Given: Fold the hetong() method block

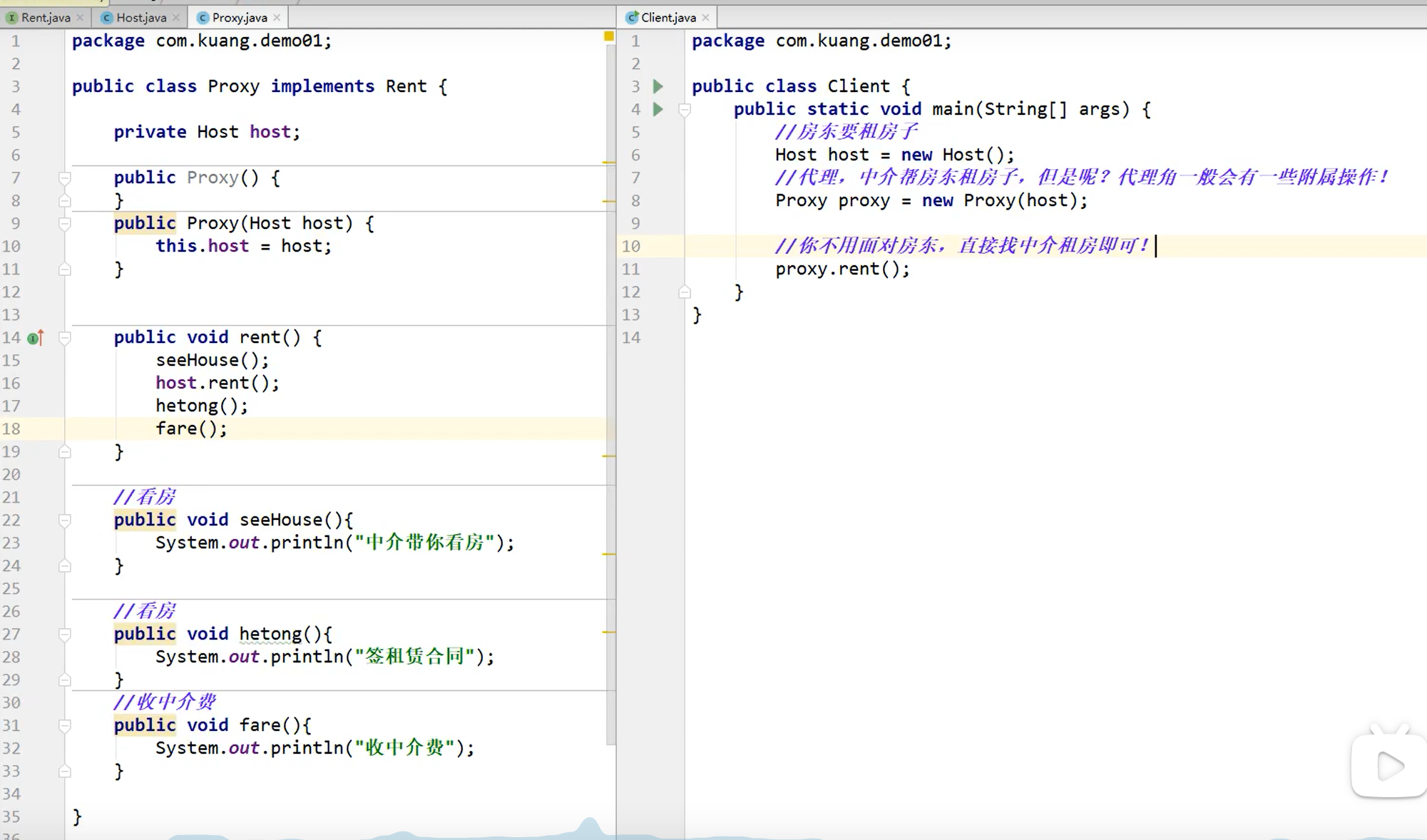Looking at the screenshot, I should 65,634.
